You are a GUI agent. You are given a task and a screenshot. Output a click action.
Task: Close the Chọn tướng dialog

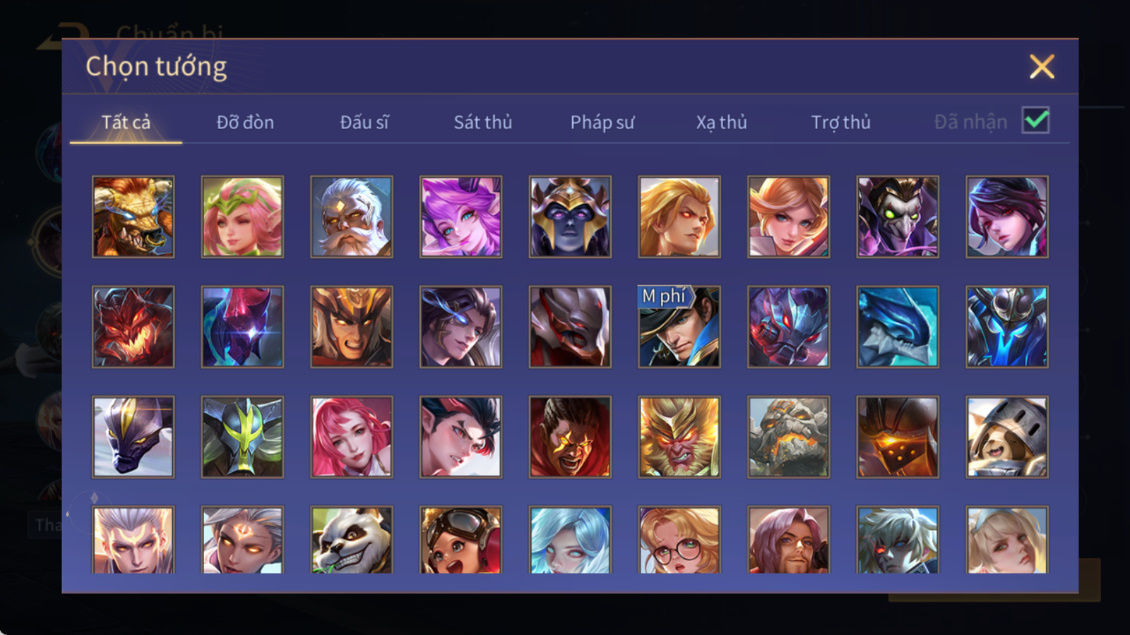point(1041,66)
